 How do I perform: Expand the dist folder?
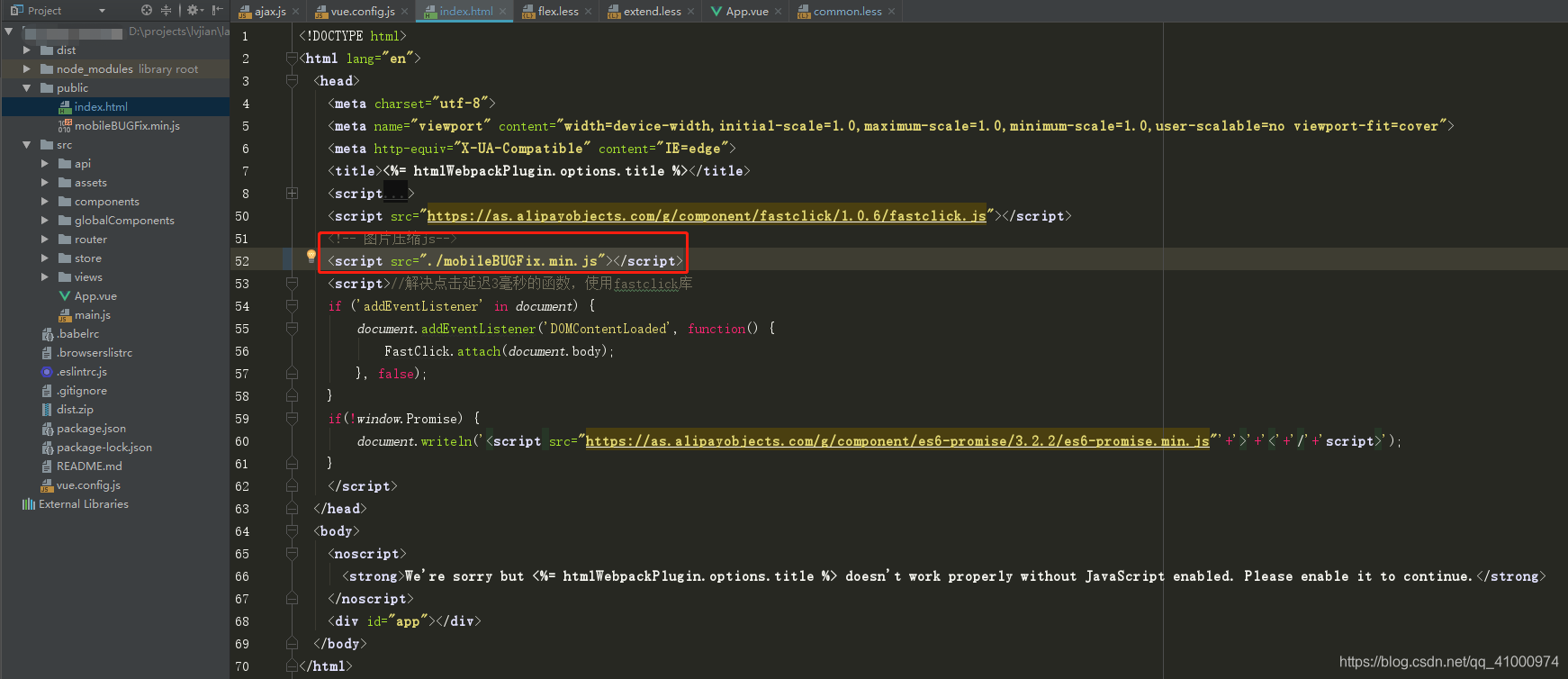click(x=27, y=50)
